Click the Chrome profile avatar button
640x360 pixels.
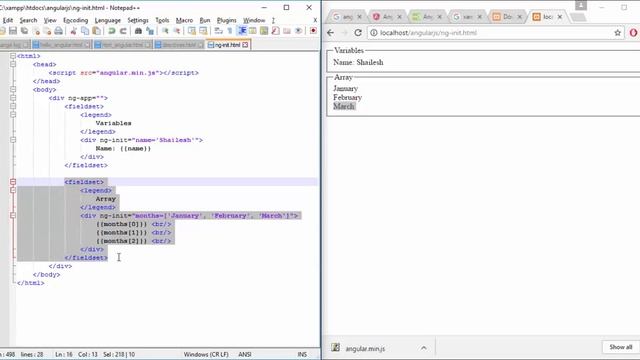[x=581, y=6]
